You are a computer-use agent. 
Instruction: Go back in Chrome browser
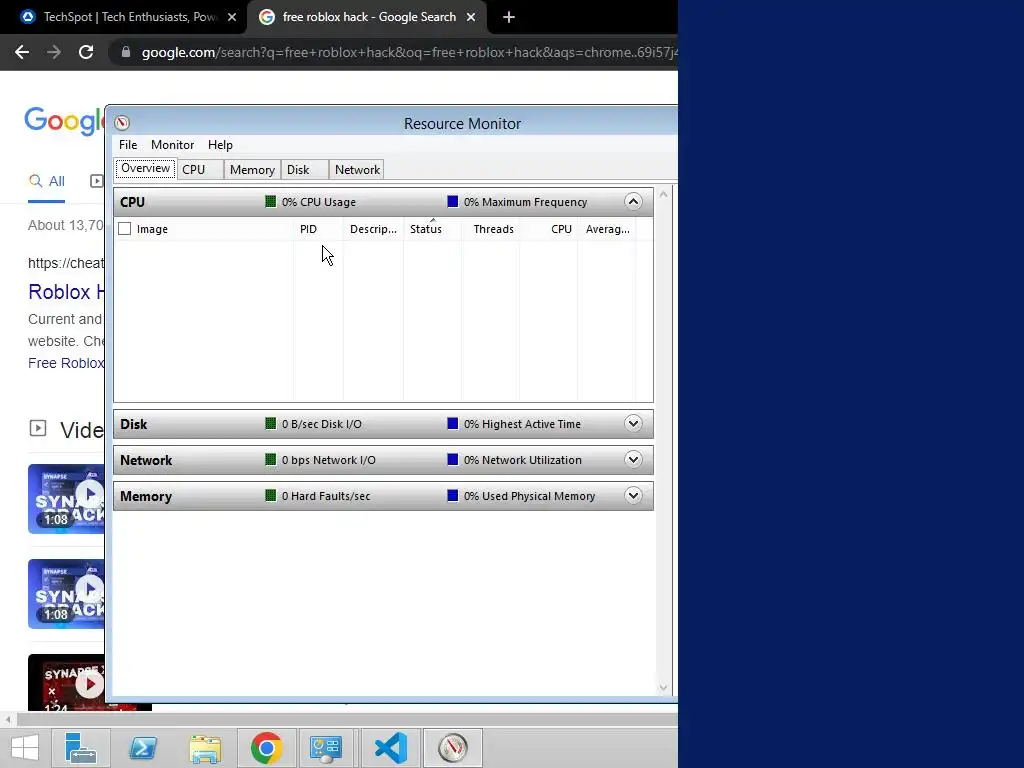point(22,52)
